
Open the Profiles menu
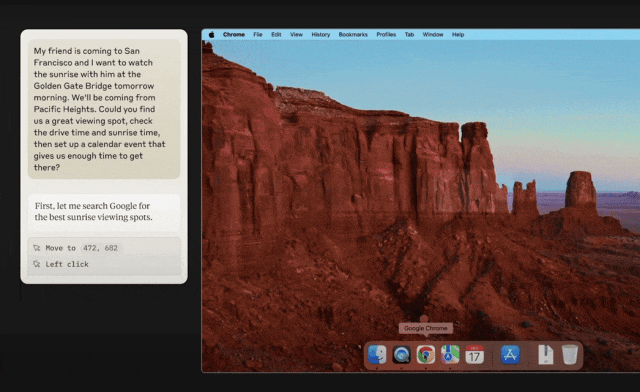tap(386, 35)
